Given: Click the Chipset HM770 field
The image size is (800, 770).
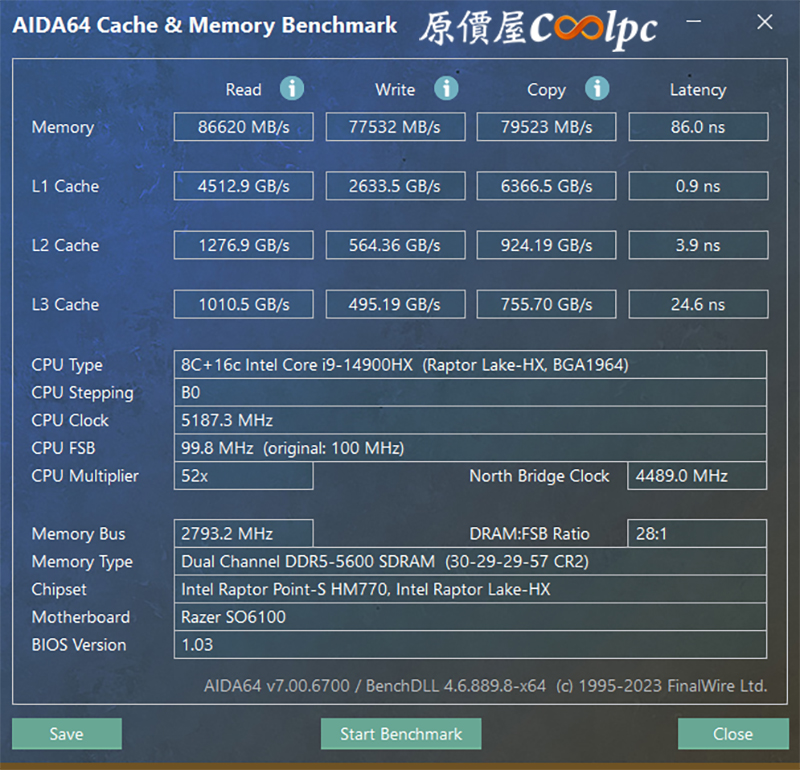Looking at the screenshot, I should 470,589.
